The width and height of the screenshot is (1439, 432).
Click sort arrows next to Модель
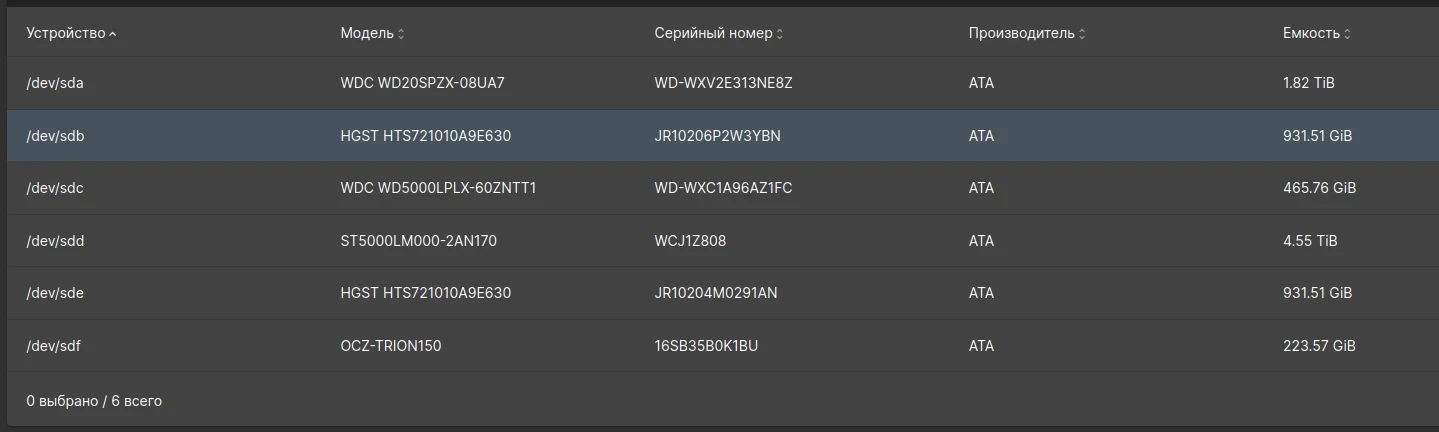click(401, 34)
